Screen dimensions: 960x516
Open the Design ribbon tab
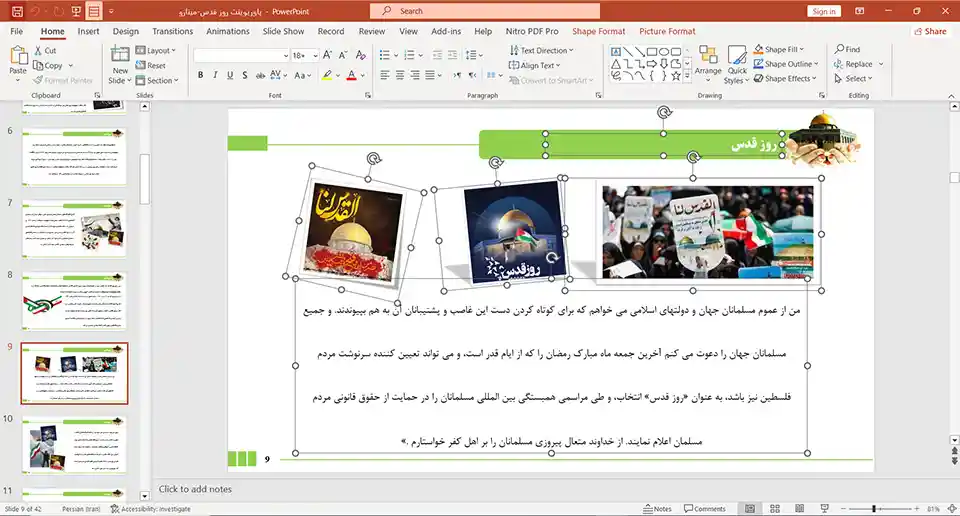point(126,31)
